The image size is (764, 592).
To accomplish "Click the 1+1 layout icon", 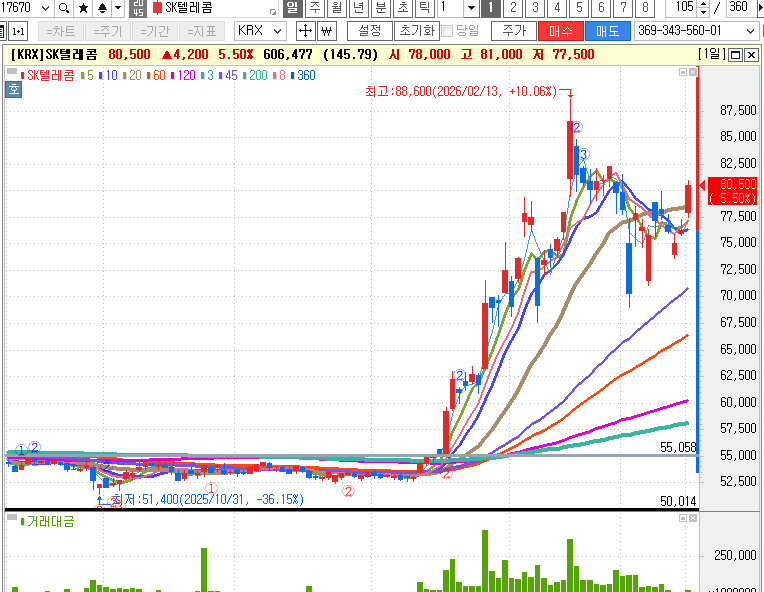I will (x=18, y=32).
